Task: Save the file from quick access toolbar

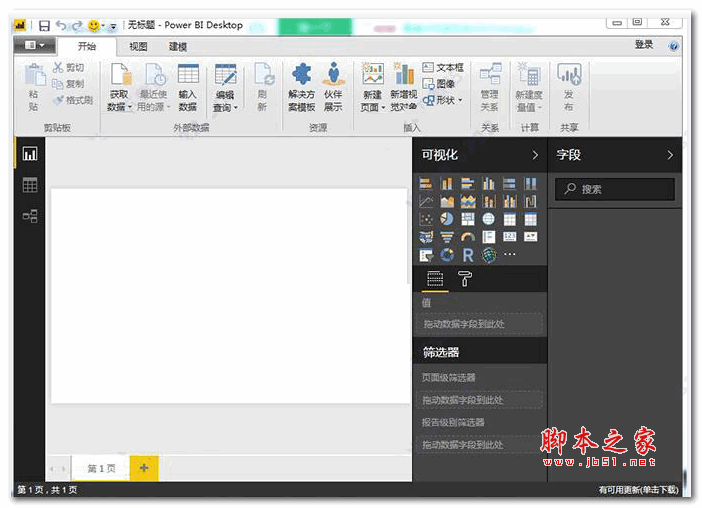Action: click(44, 25)
